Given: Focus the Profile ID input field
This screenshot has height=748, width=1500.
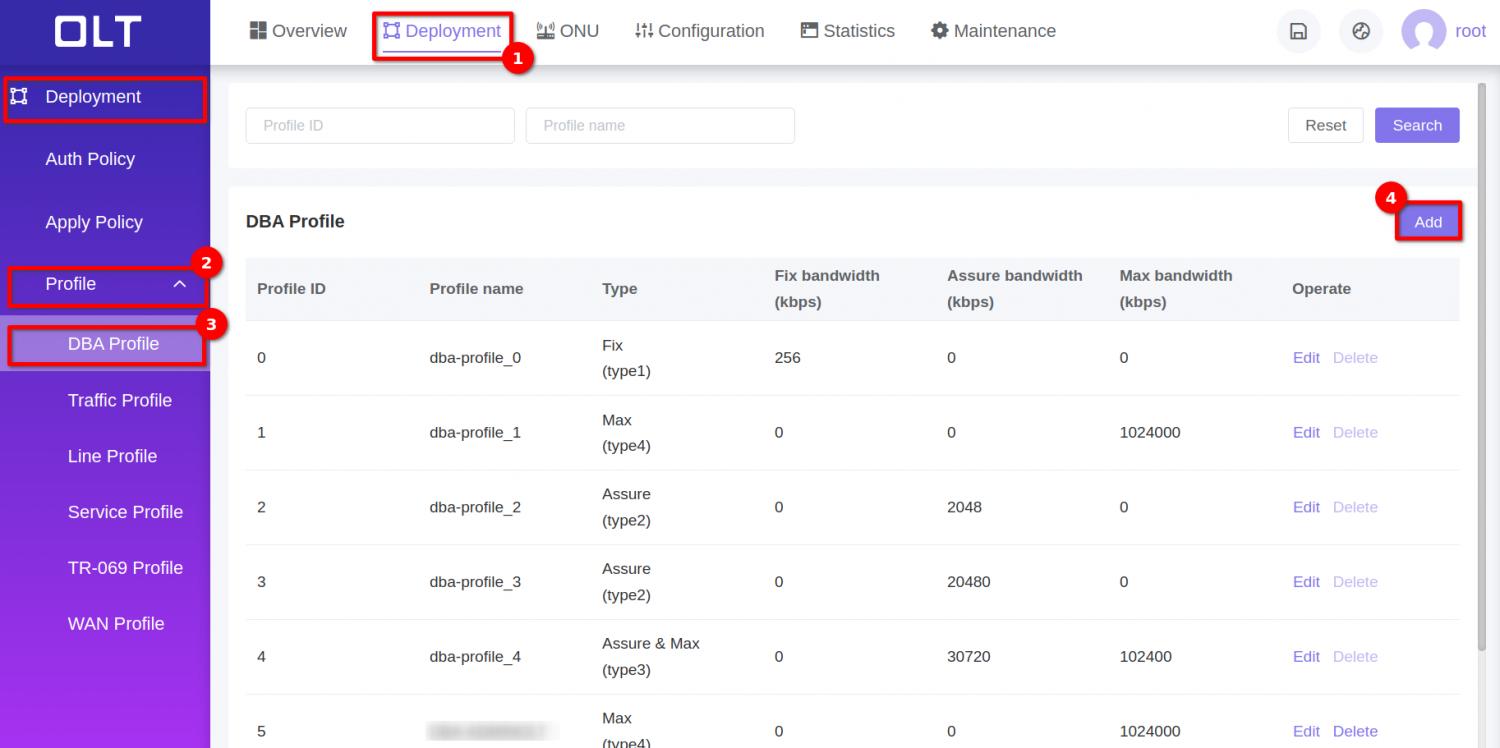Looking at the screenshot, I should [x=379, y=125].
